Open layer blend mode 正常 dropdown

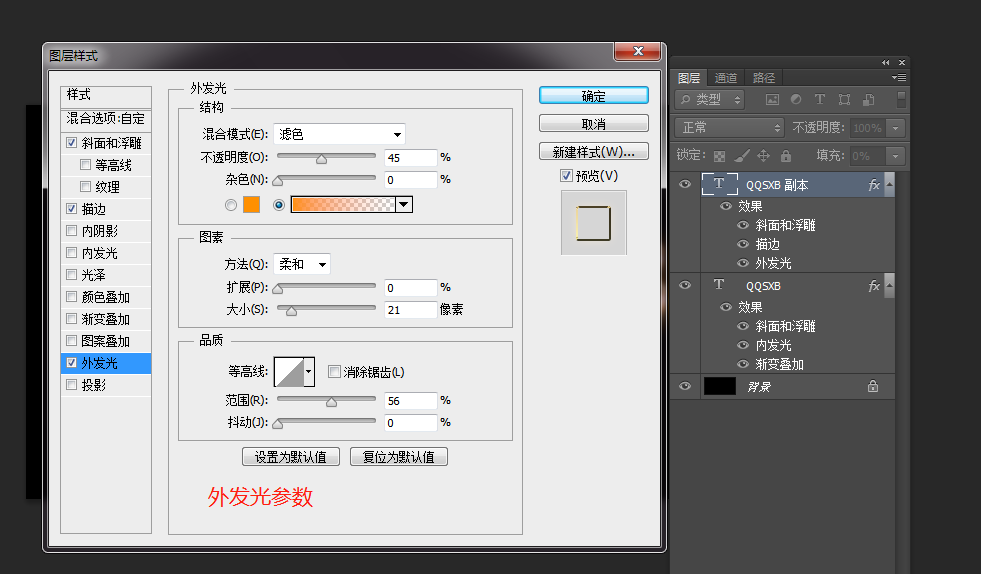pos(730,128)
